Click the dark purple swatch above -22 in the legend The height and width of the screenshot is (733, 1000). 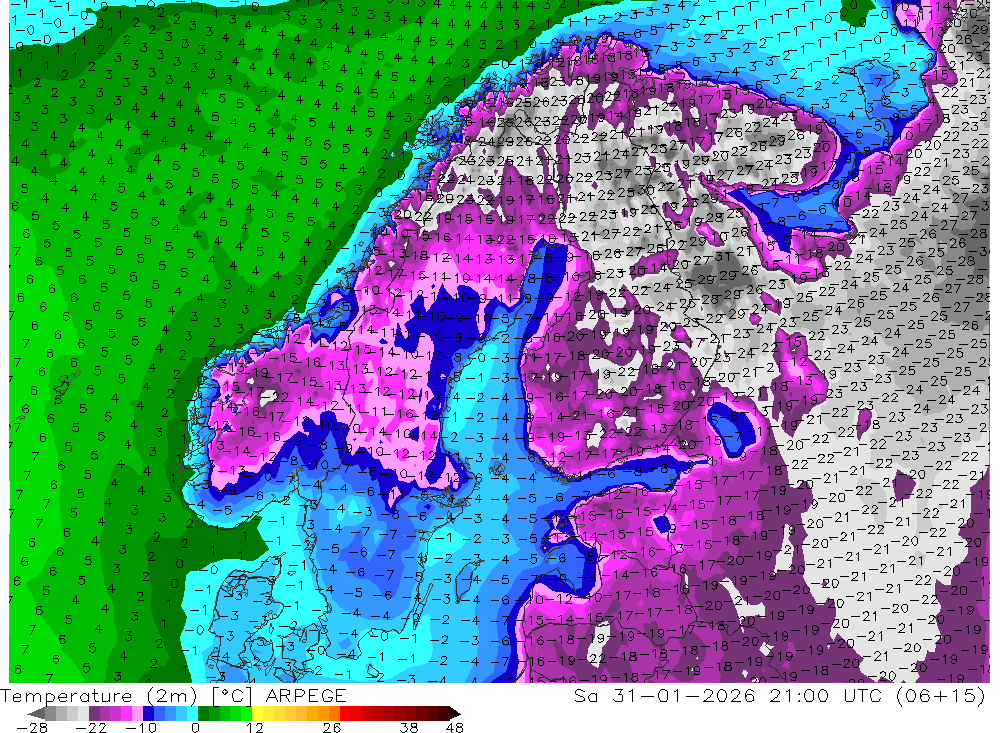click(94, 714)
